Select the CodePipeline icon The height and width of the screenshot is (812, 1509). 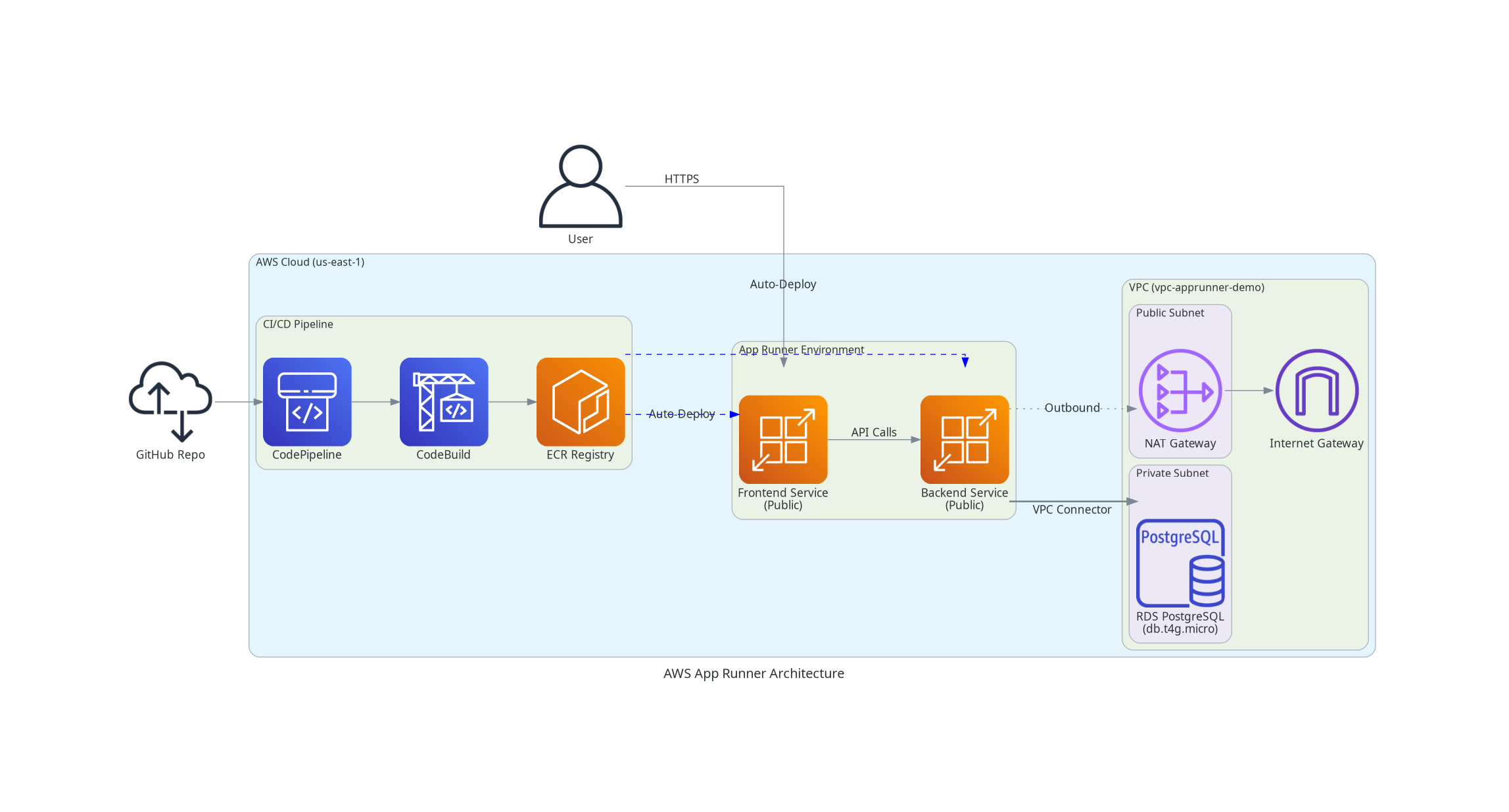(306, 402)
